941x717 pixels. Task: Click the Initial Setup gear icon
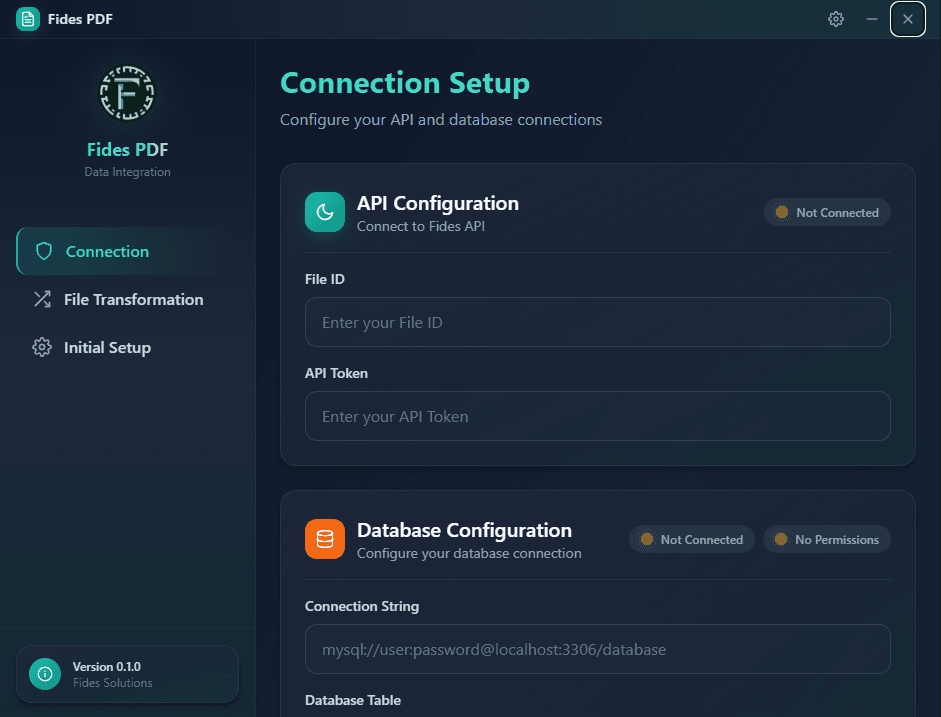[x=41, y=347]
